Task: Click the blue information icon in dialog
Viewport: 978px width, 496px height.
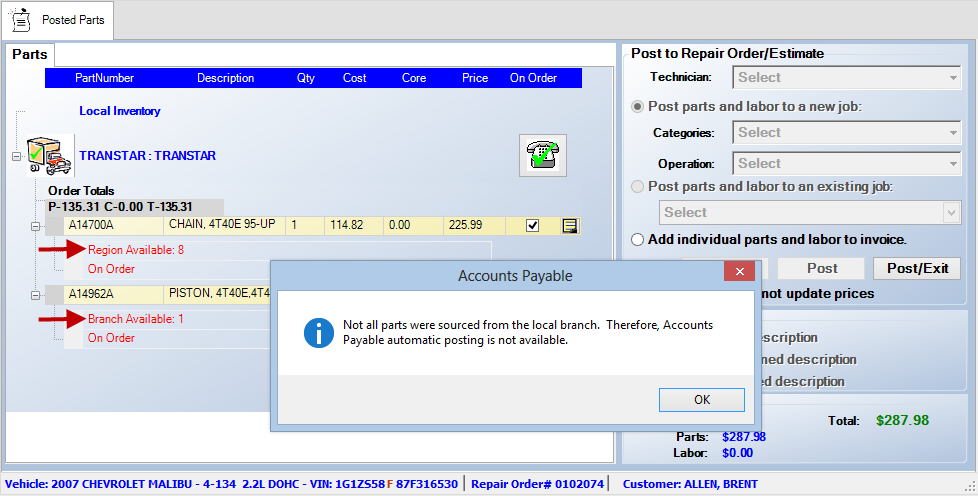Action: 318,333
